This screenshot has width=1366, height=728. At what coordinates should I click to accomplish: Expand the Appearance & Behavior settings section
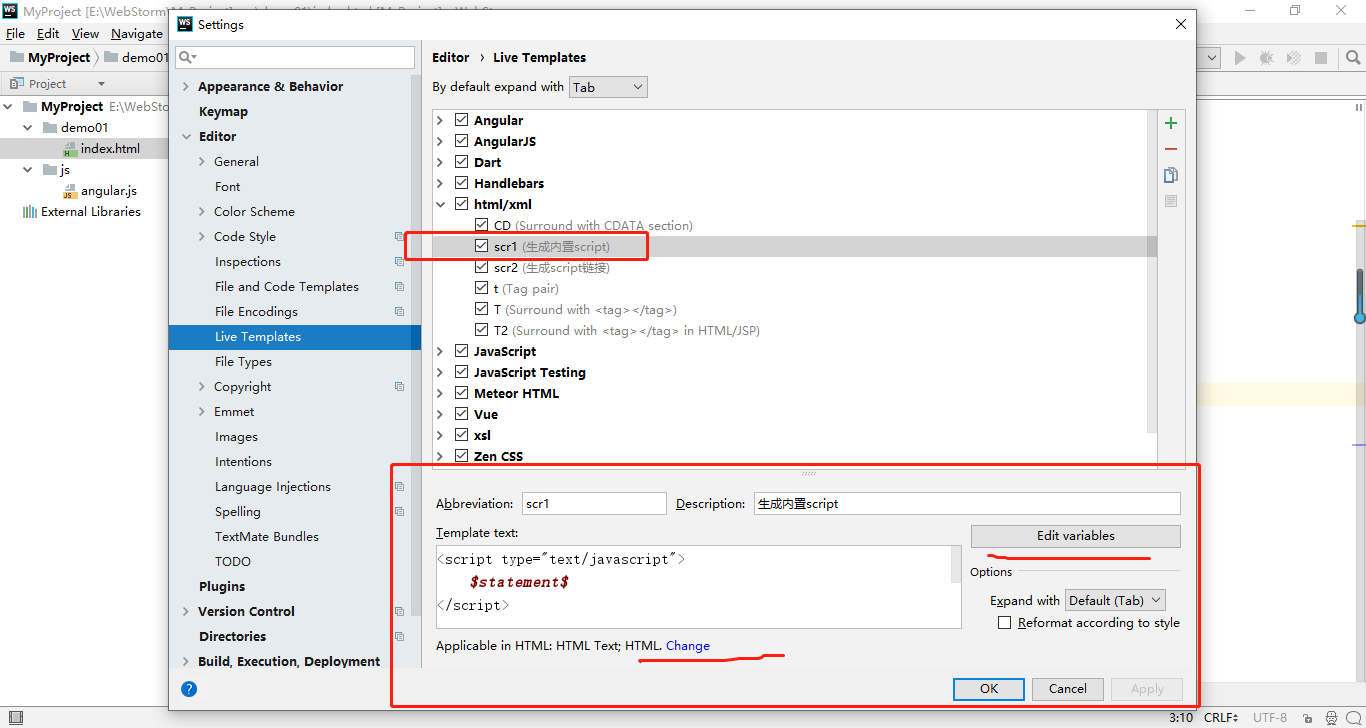coord(186,87)
